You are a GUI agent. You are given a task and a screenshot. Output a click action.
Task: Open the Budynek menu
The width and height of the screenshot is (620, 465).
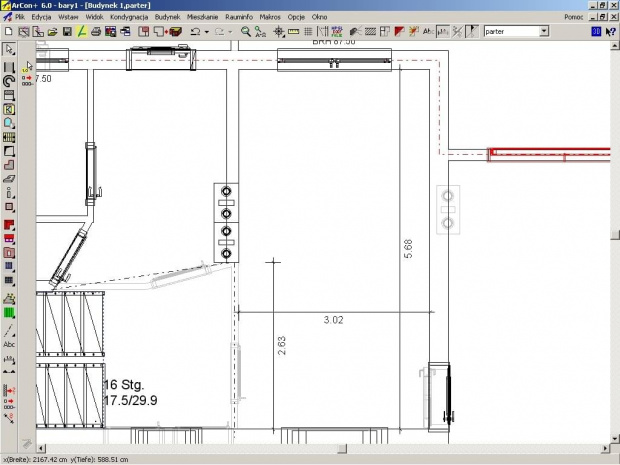167,18
